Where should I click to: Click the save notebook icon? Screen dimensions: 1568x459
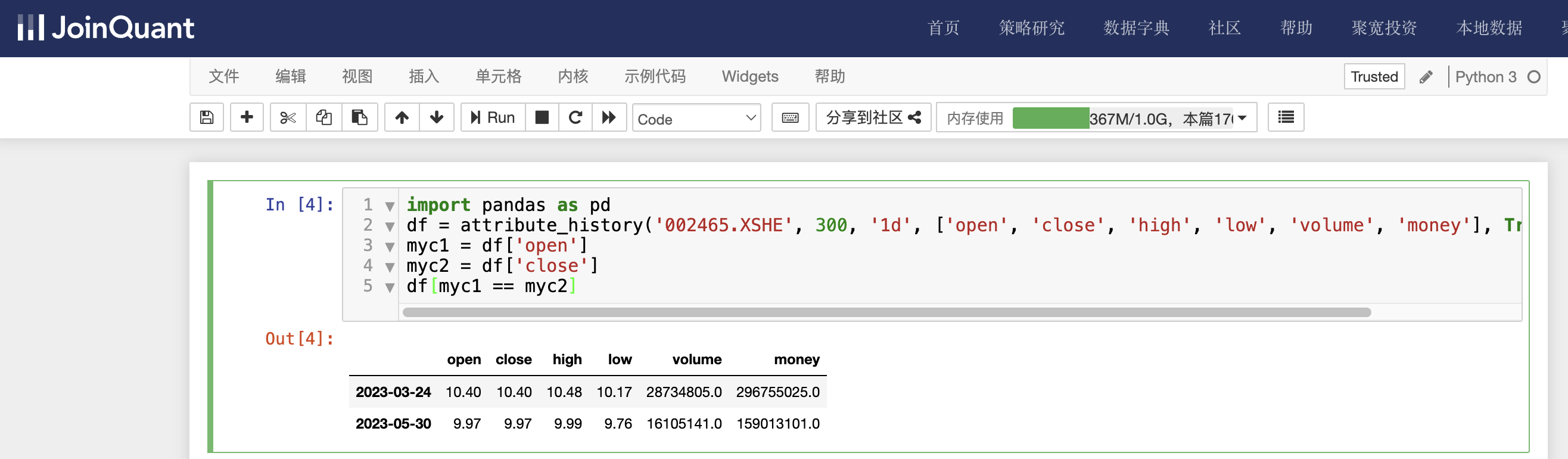(x=207, y=117)
